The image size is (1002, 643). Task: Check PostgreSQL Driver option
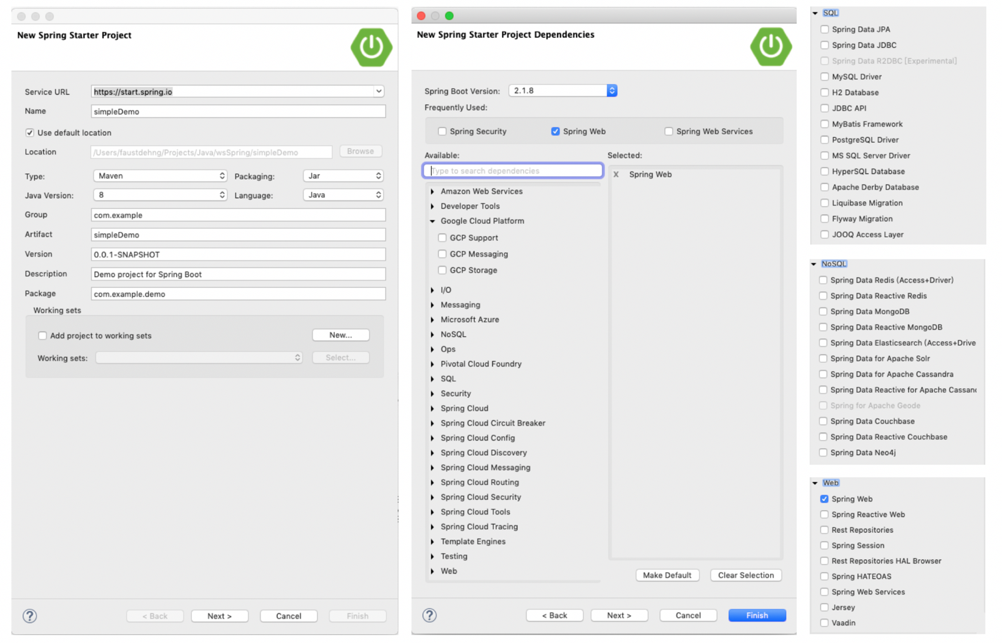(824, 140)
